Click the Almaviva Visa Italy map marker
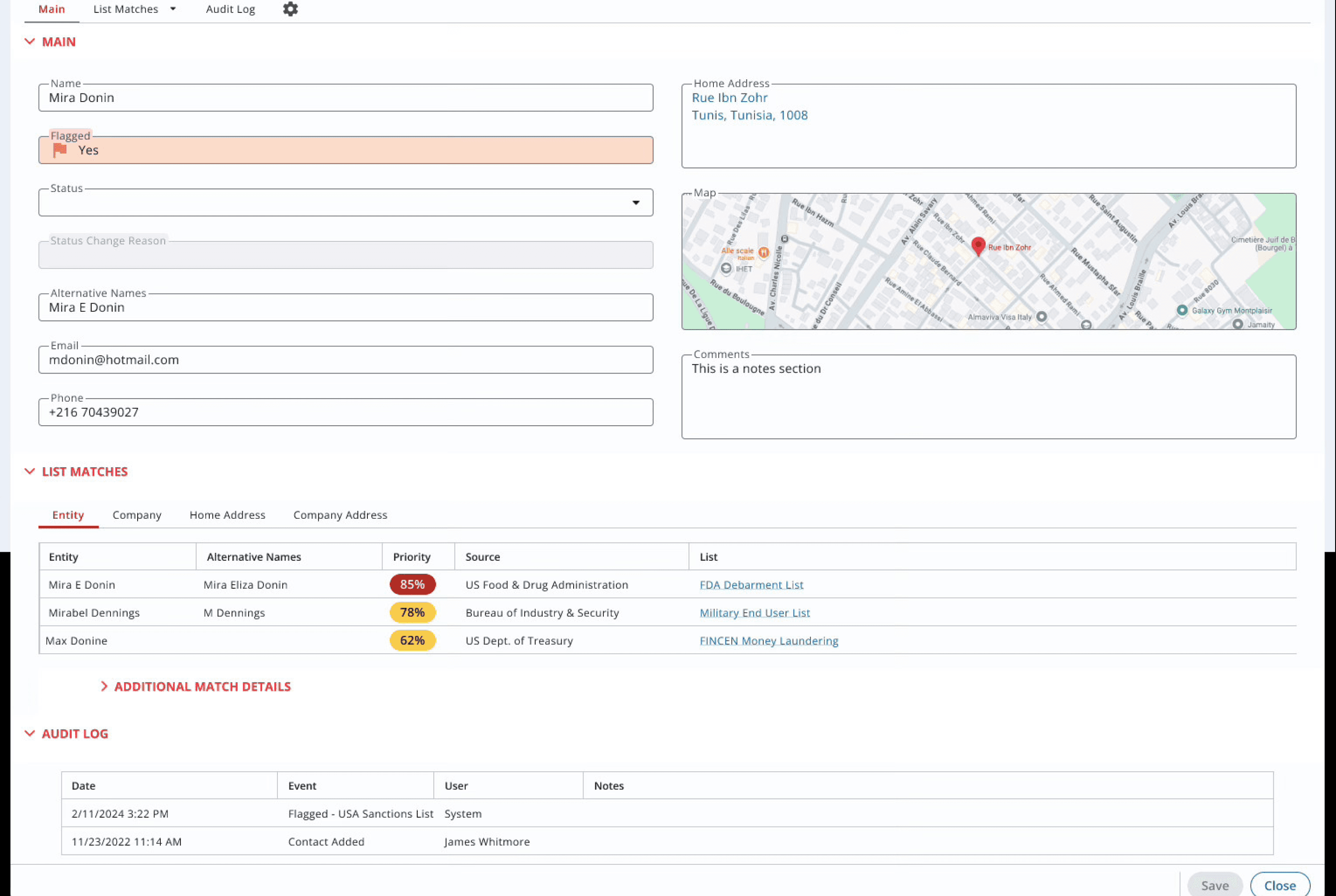The width and height of the screenshot is (1336, 896). pyautogui.click(x=1041, y=317)
